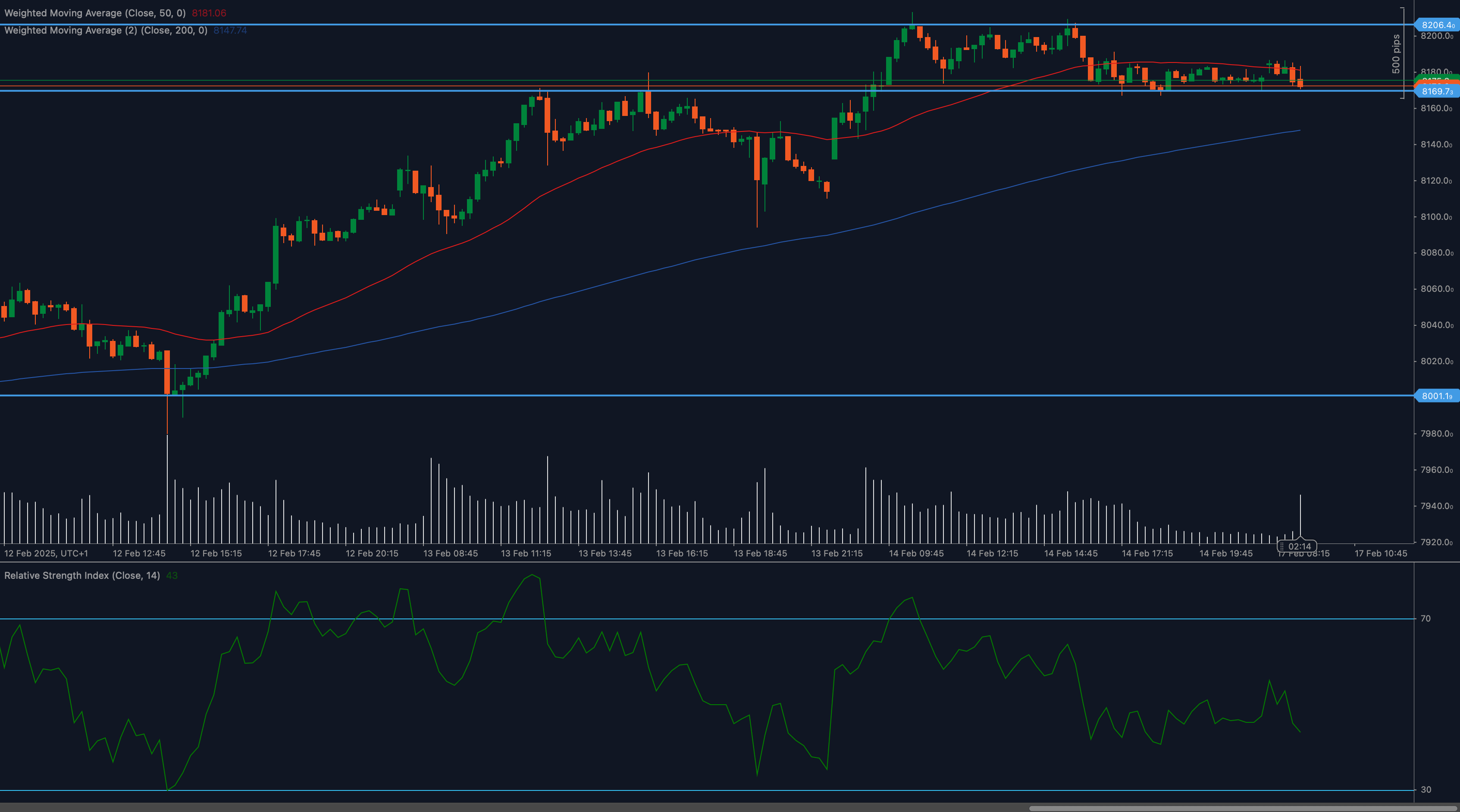Click the 14 Feb 17:15 time label

tap(1147, 553)
